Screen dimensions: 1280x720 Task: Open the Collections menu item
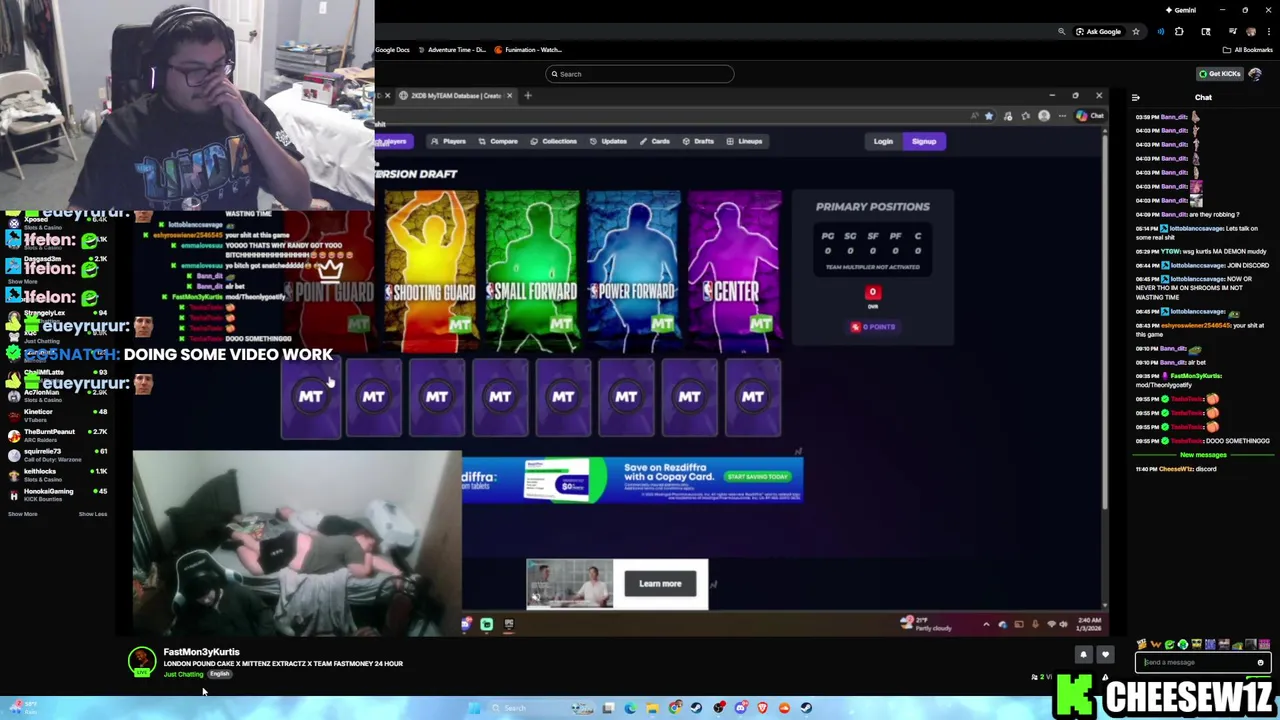coord(553,141)
